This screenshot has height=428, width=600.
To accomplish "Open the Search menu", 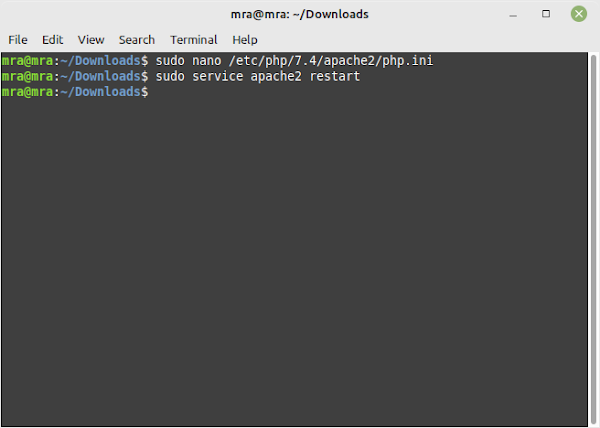I will [x=137, y=40].
